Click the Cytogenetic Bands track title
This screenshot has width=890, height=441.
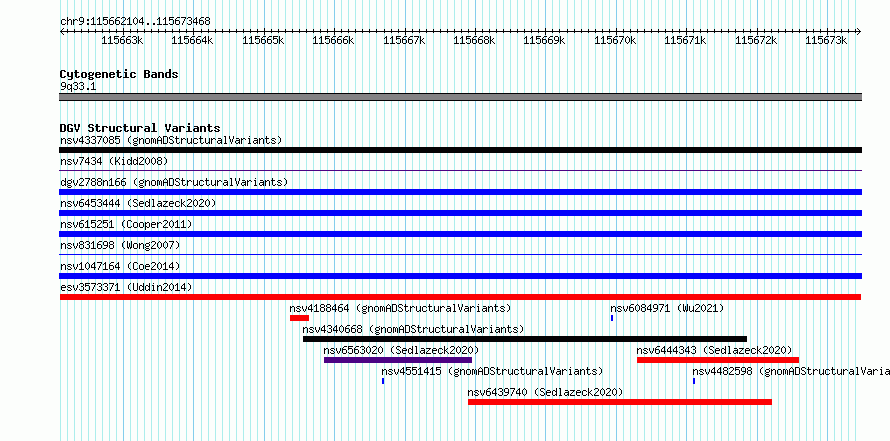coord(119,74)
